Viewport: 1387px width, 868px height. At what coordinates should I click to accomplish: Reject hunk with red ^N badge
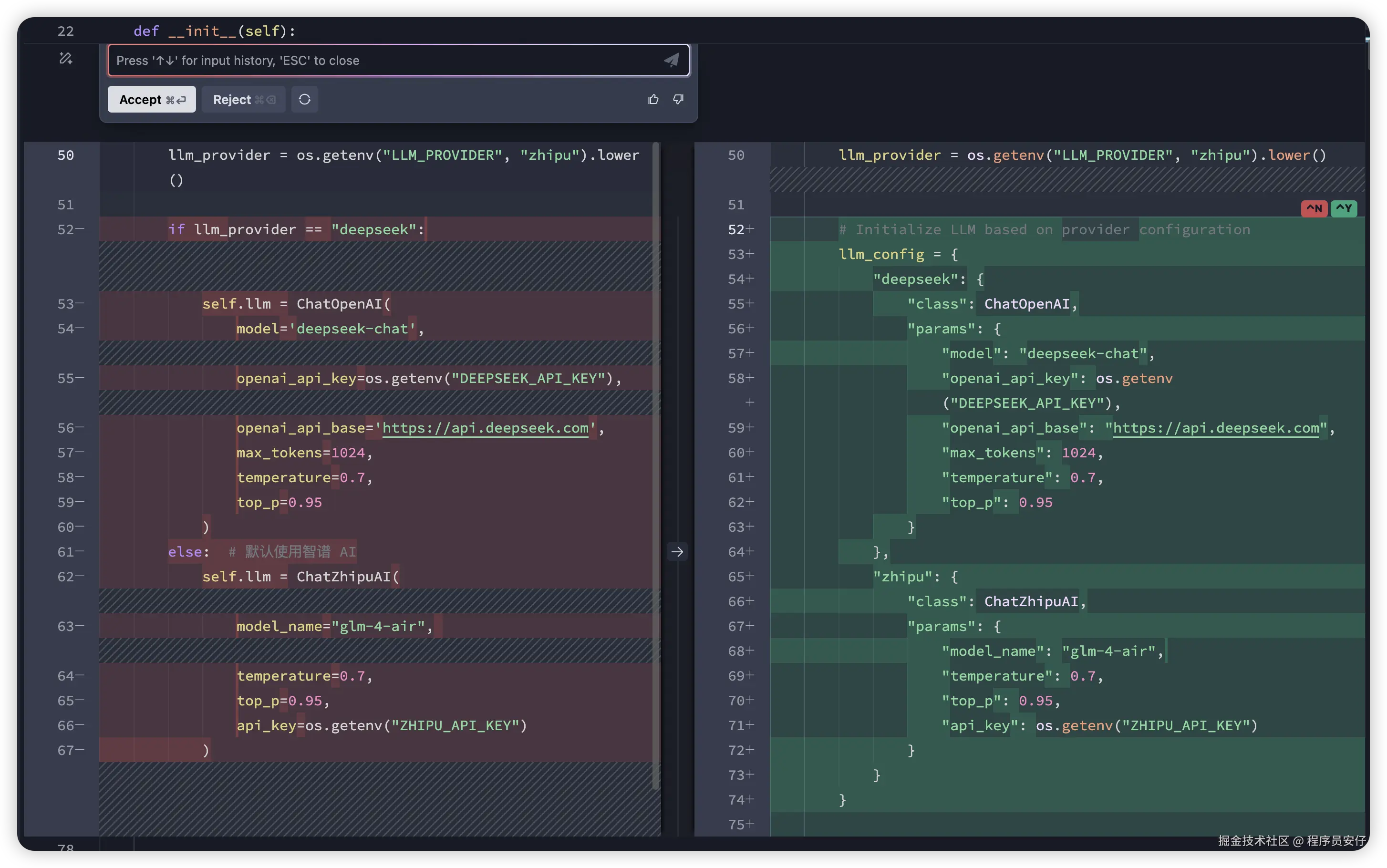pyautogui.click(x=1314, y=208)
